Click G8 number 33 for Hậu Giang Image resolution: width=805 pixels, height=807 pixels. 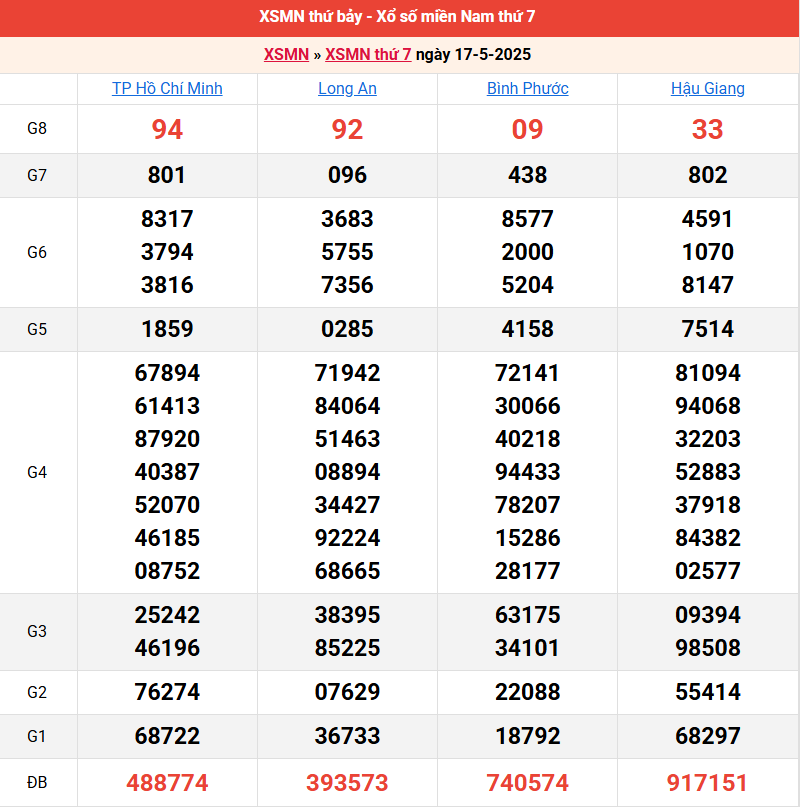click(707, 129)
